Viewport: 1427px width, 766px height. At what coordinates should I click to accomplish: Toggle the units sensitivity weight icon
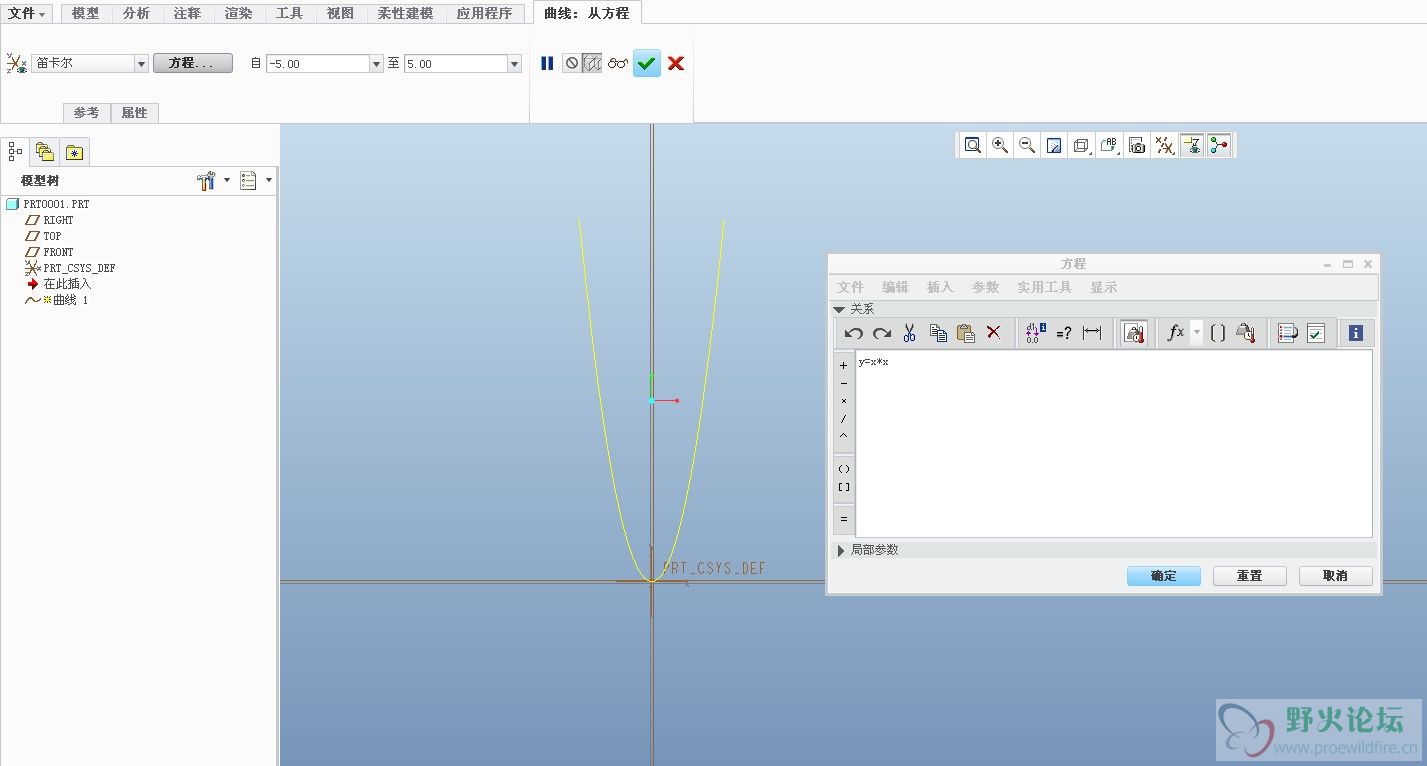tap(1133, 333)
